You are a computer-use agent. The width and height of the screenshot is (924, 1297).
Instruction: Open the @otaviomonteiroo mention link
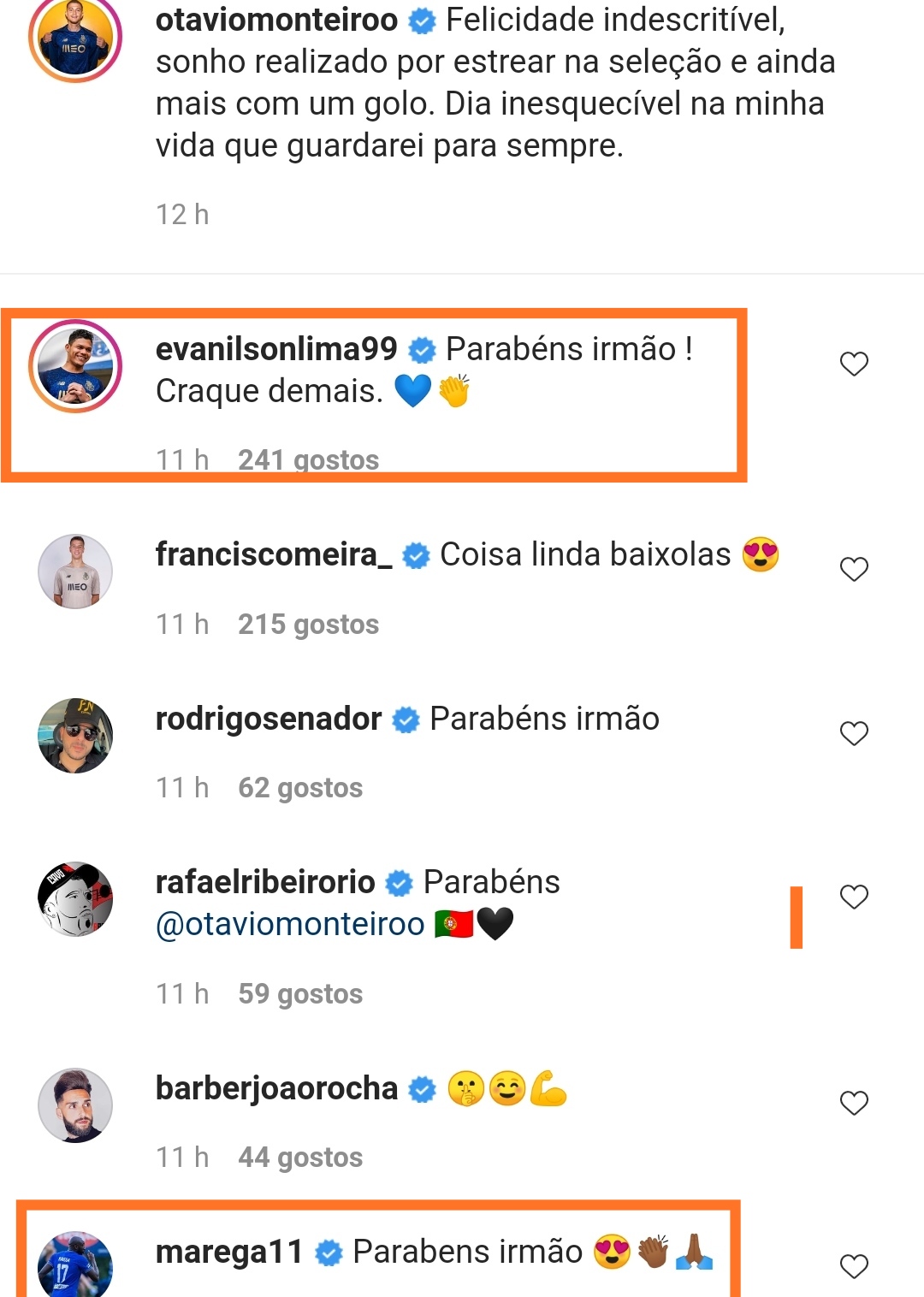[x=290, y=924]
